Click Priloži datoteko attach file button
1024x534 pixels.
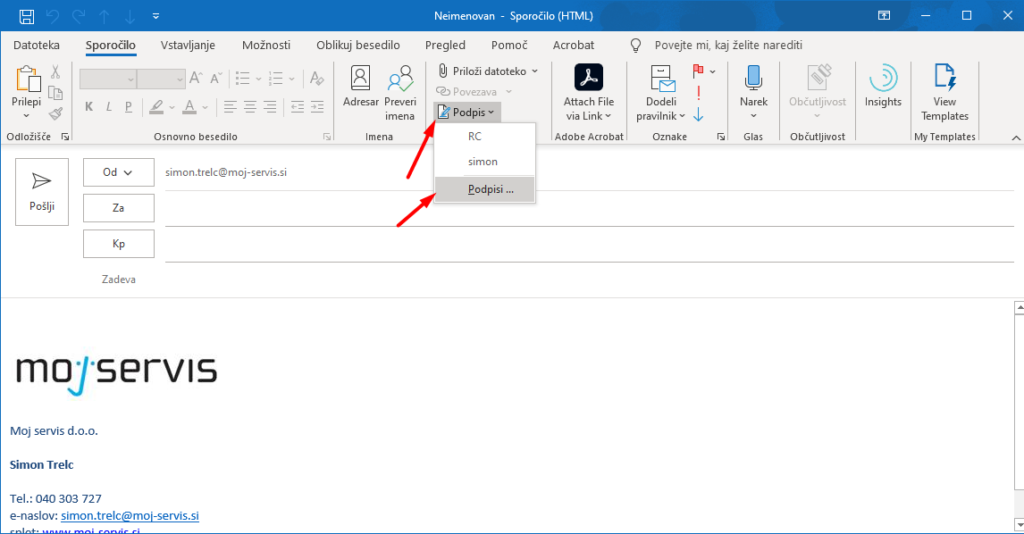coord(488,71)
